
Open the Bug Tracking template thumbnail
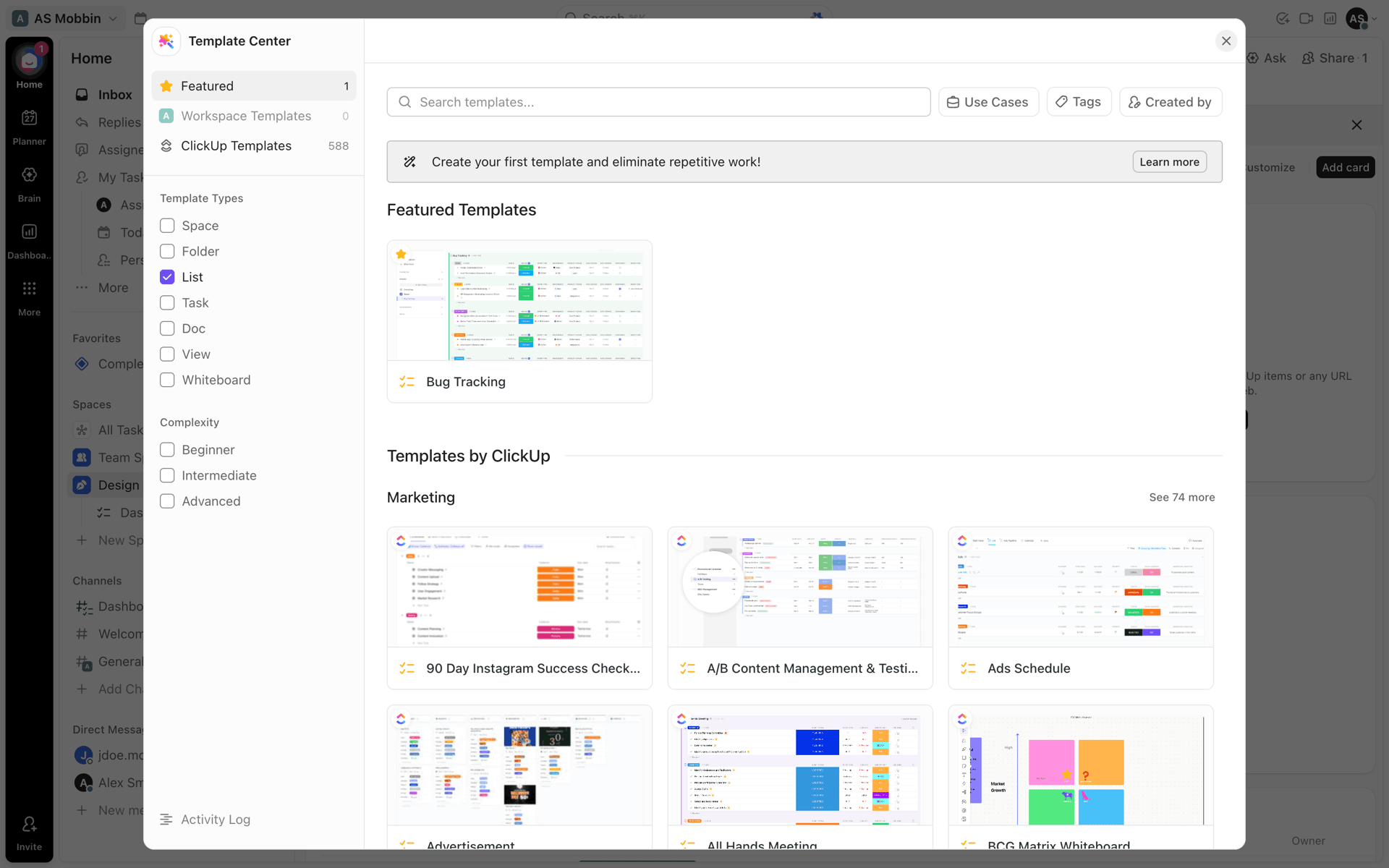point(519,301)
